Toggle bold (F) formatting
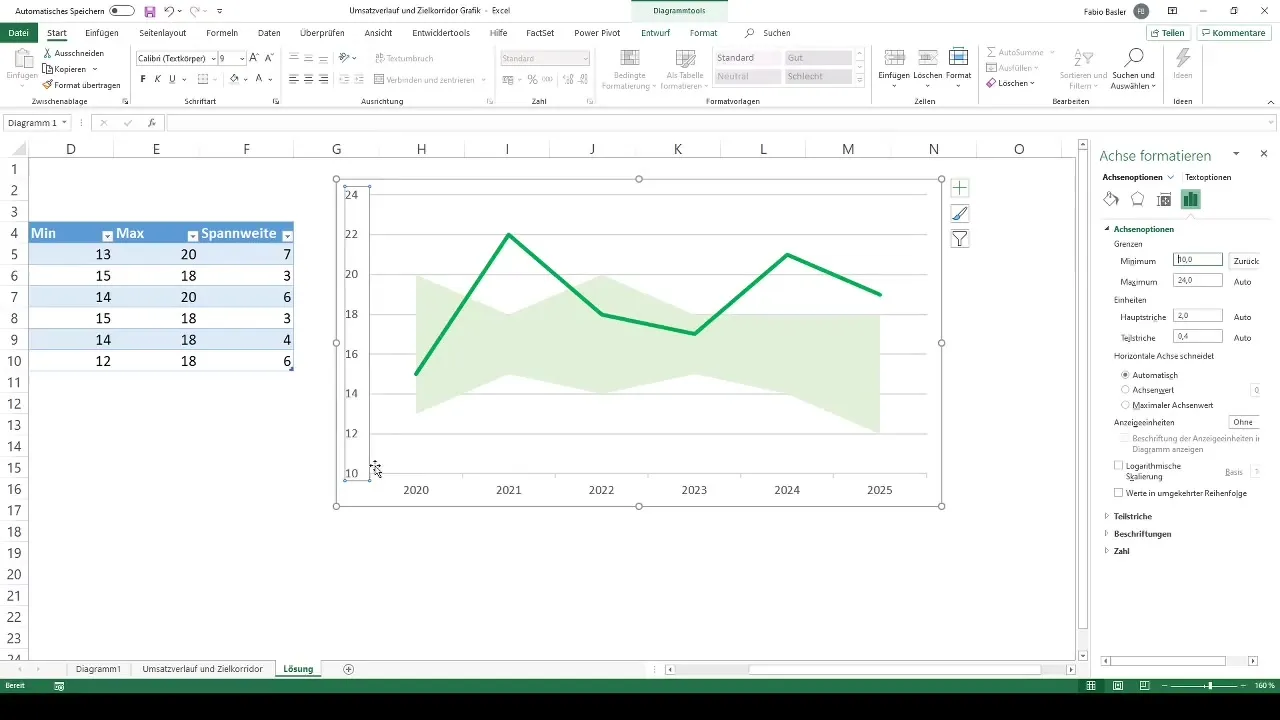The width and height of the screenshot is (1280, 720). [142, 79]
